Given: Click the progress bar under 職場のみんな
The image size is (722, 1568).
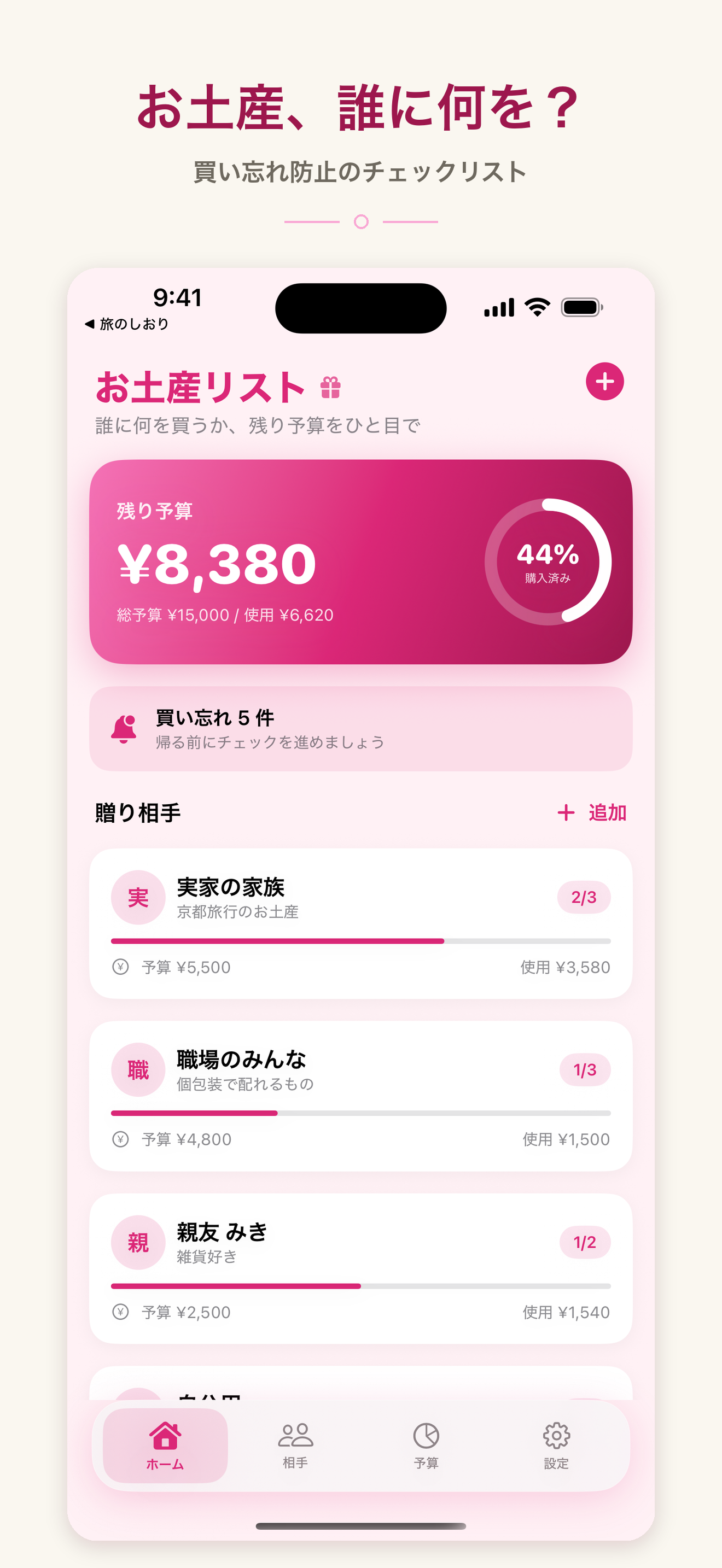Looking at the screenshot, I should pos(360,1113).
